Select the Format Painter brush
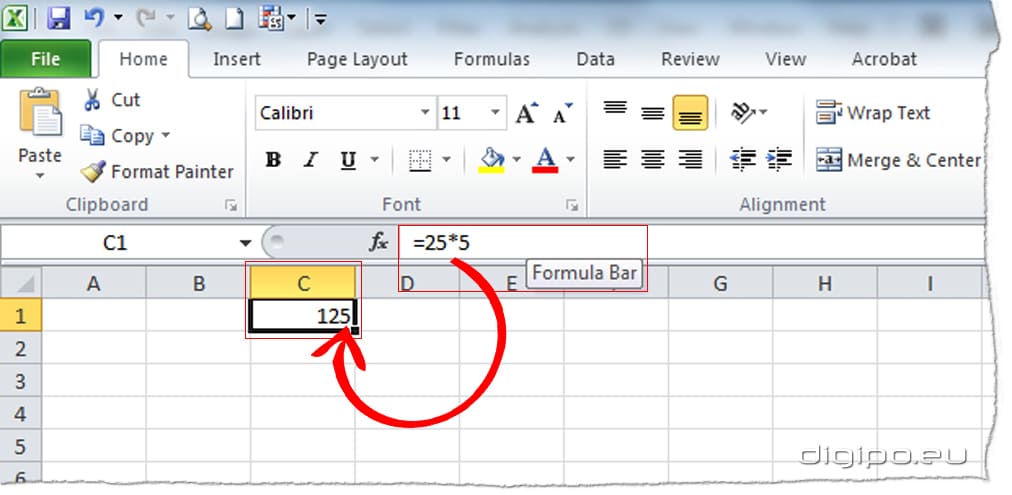The width and height of the screenshot is (1012, 495). 93,172
